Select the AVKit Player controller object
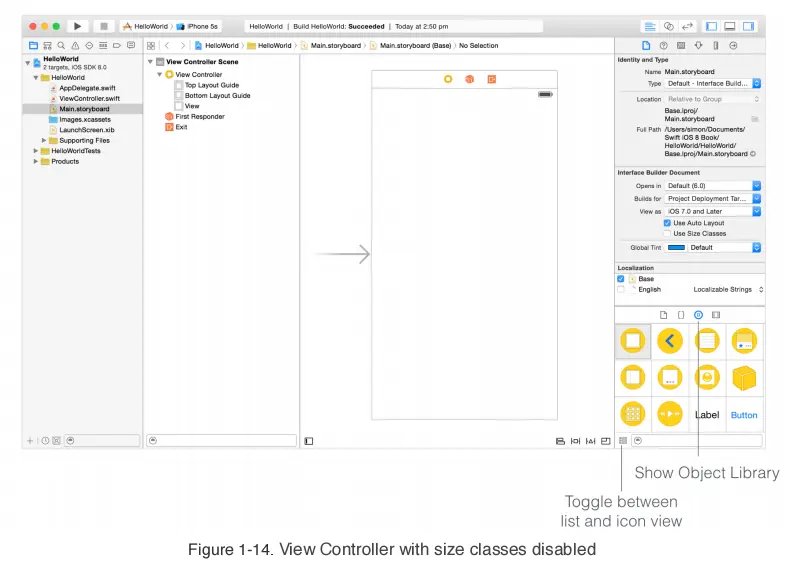 point(670,414)
